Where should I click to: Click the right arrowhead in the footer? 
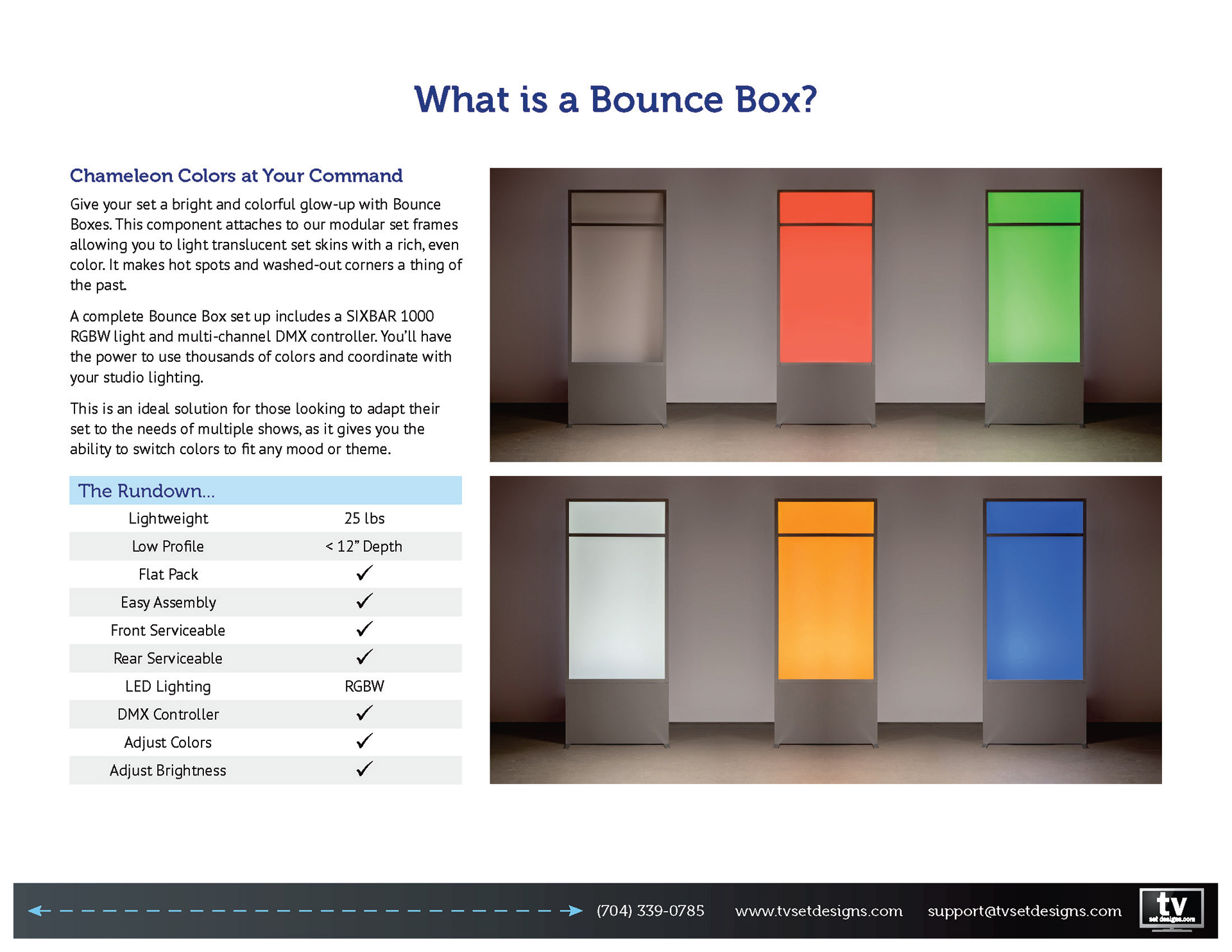576,910
